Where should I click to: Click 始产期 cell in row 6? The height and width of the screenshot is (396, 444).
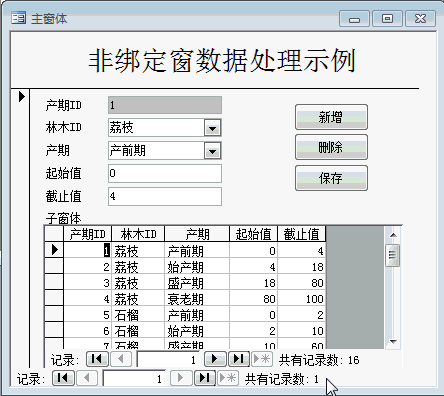[197, 331]
